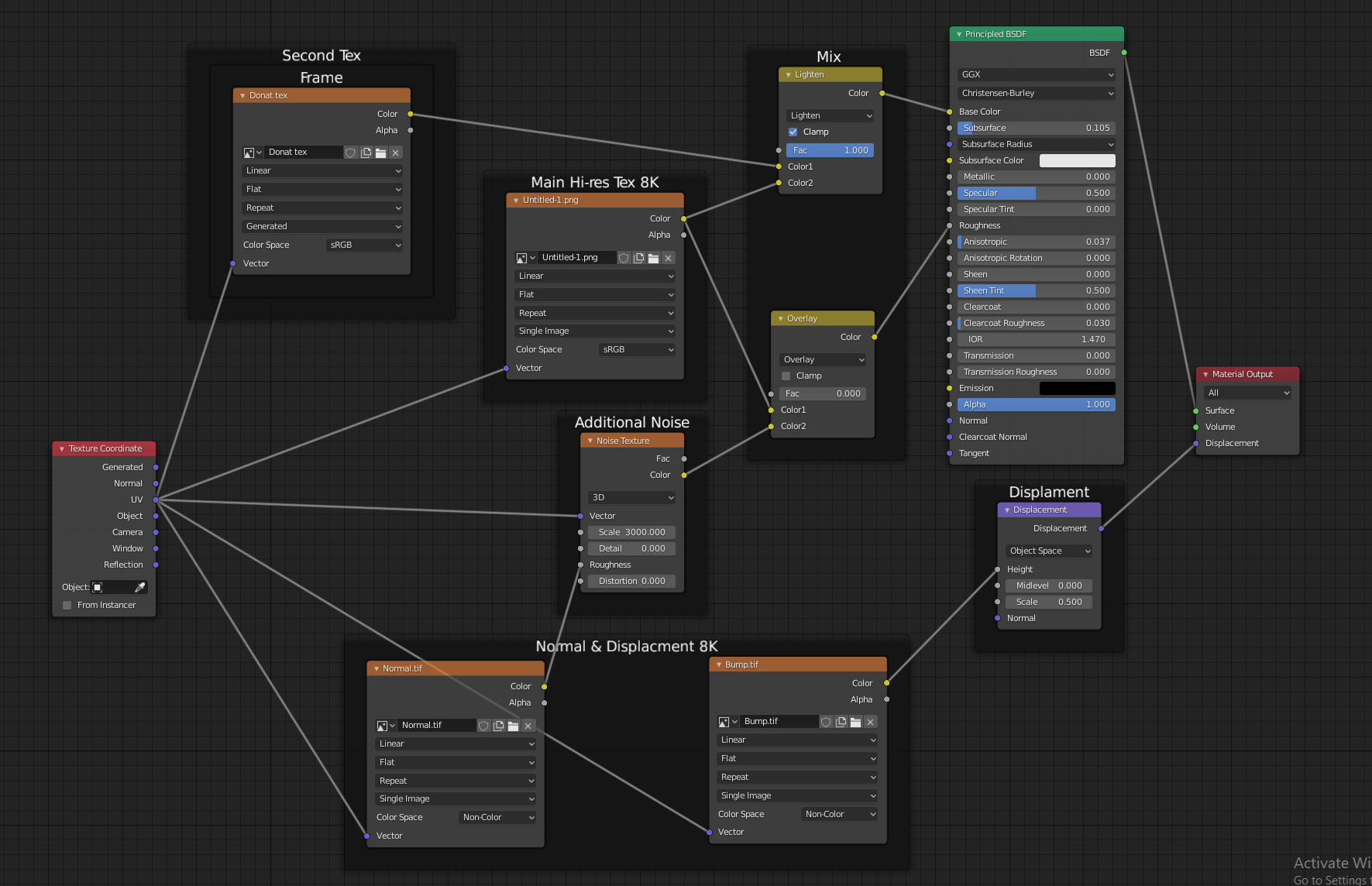Screen dimensions: 1372x886
Task: Open the file browser for Normal.tif
Action: pos(513,726)
